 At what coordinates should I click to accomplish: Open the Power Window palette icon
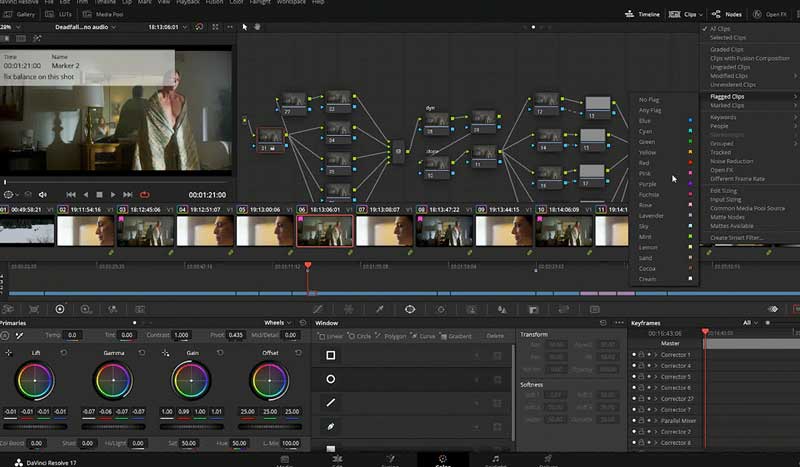click(x=410, y=309)
